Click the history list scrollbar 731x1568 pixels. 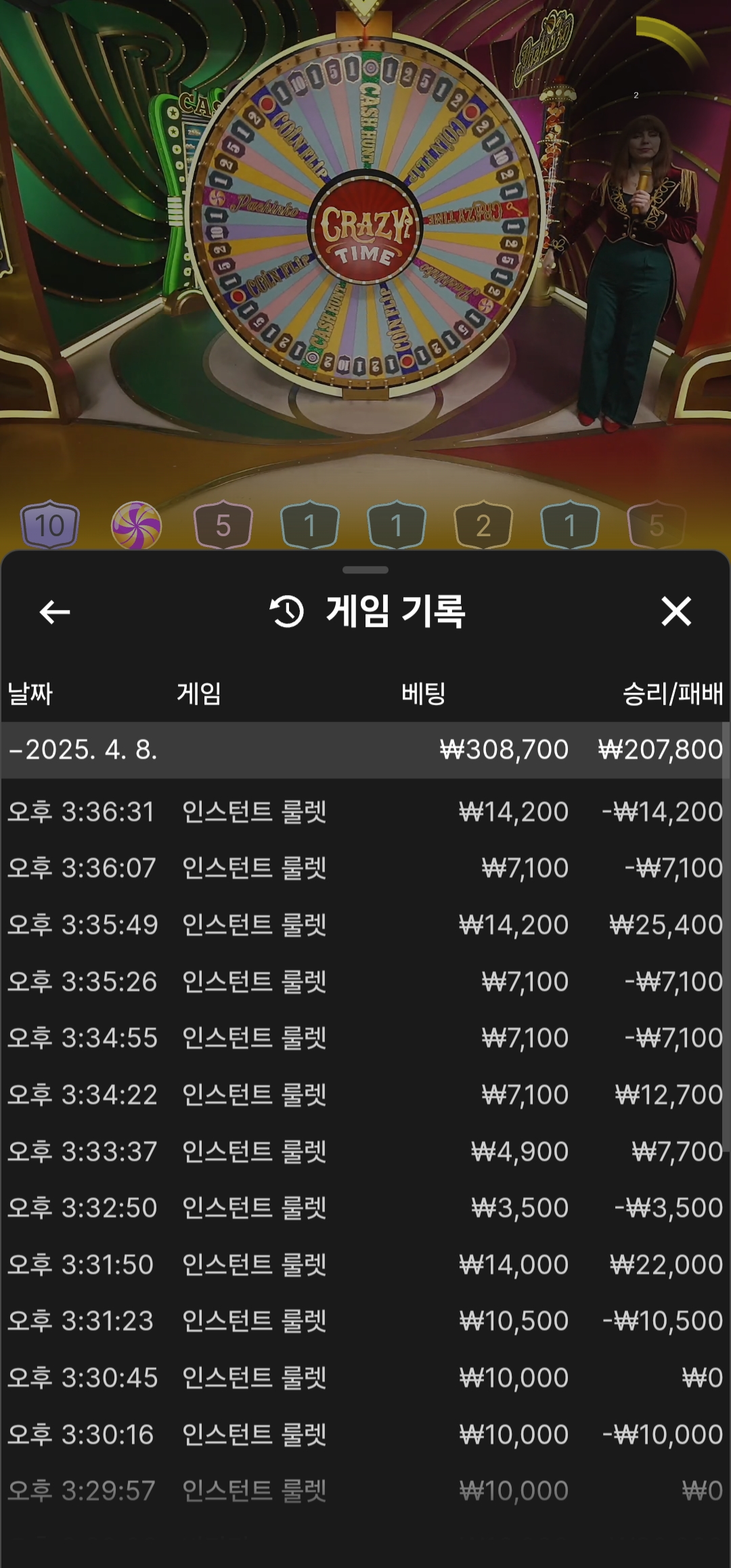(x=726, y=938)
